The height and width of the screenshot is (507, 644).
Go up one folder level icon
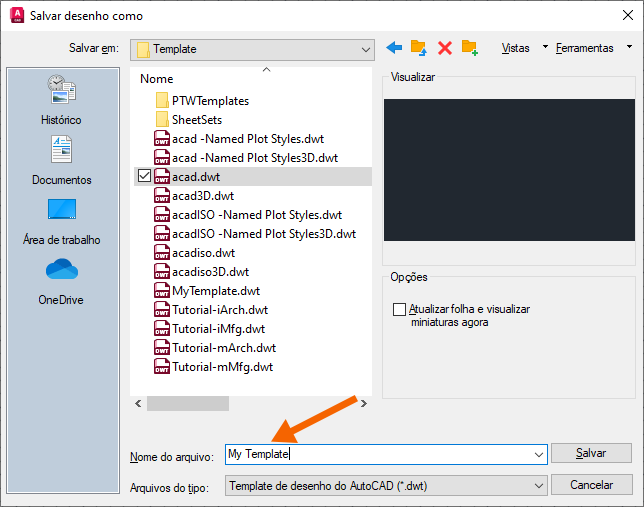tap(419, 48)
